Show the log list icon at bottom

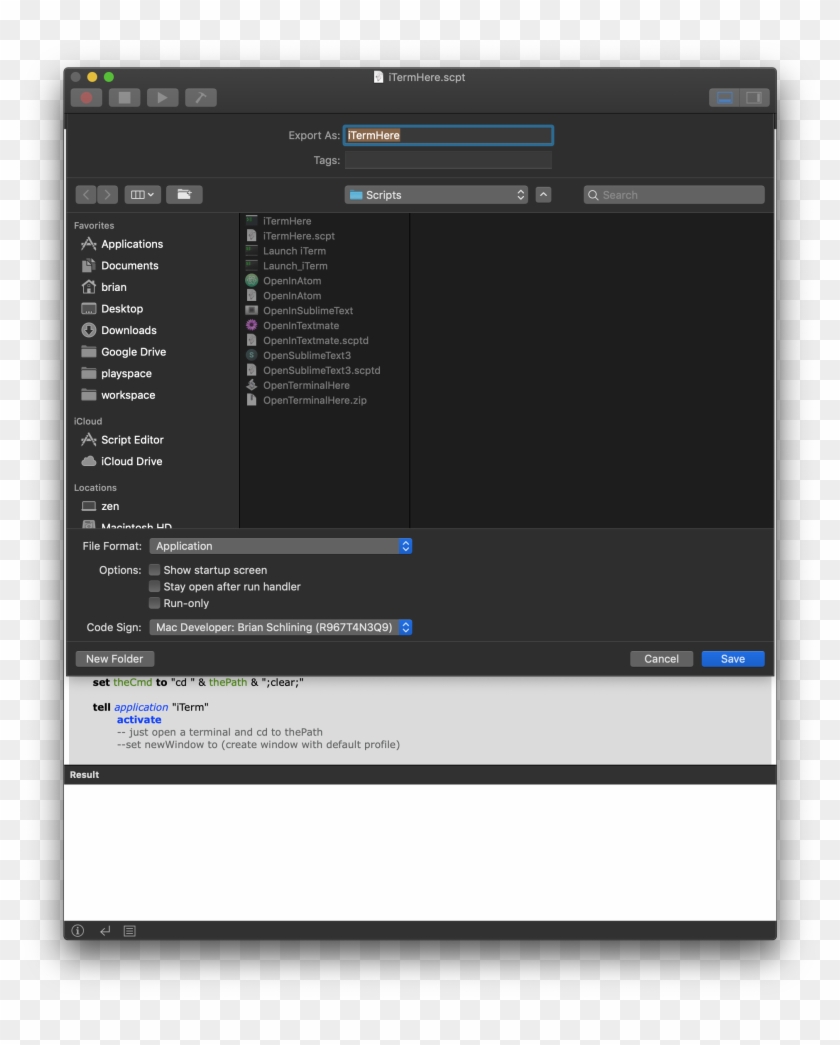point(130,931)
